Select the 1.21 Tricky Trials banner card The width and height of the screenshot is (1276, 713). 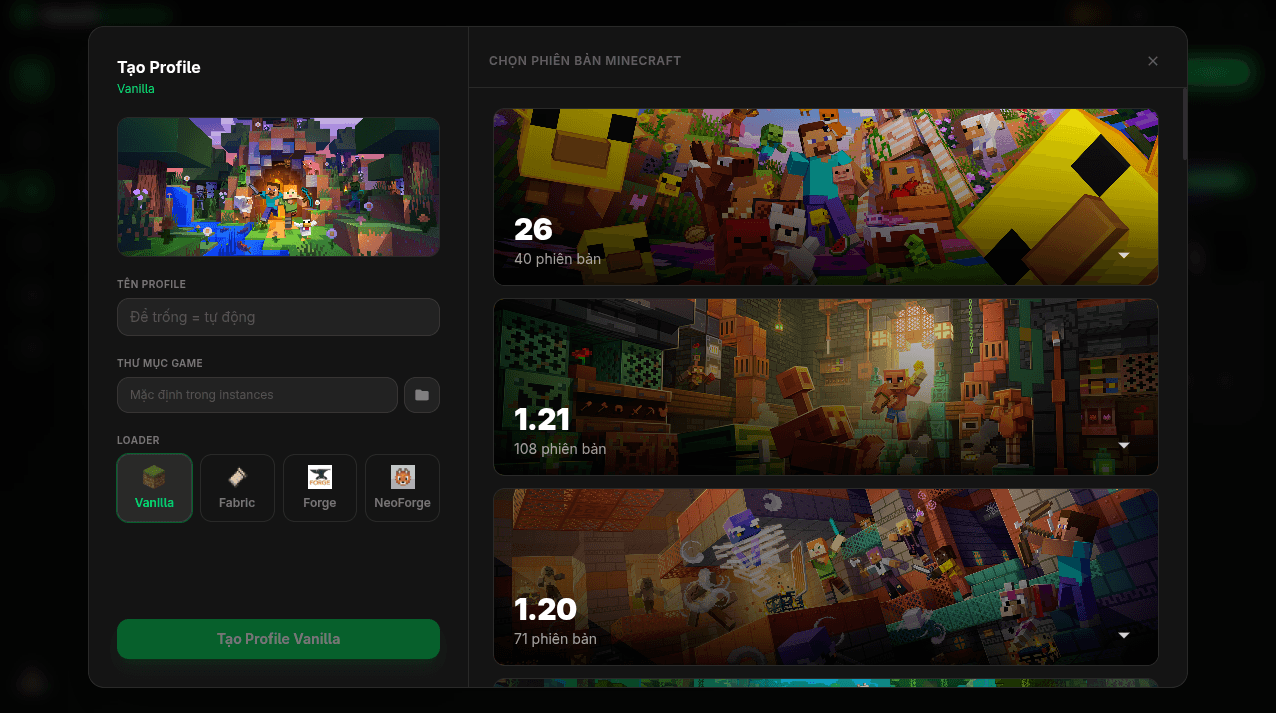tap(826, 387)
